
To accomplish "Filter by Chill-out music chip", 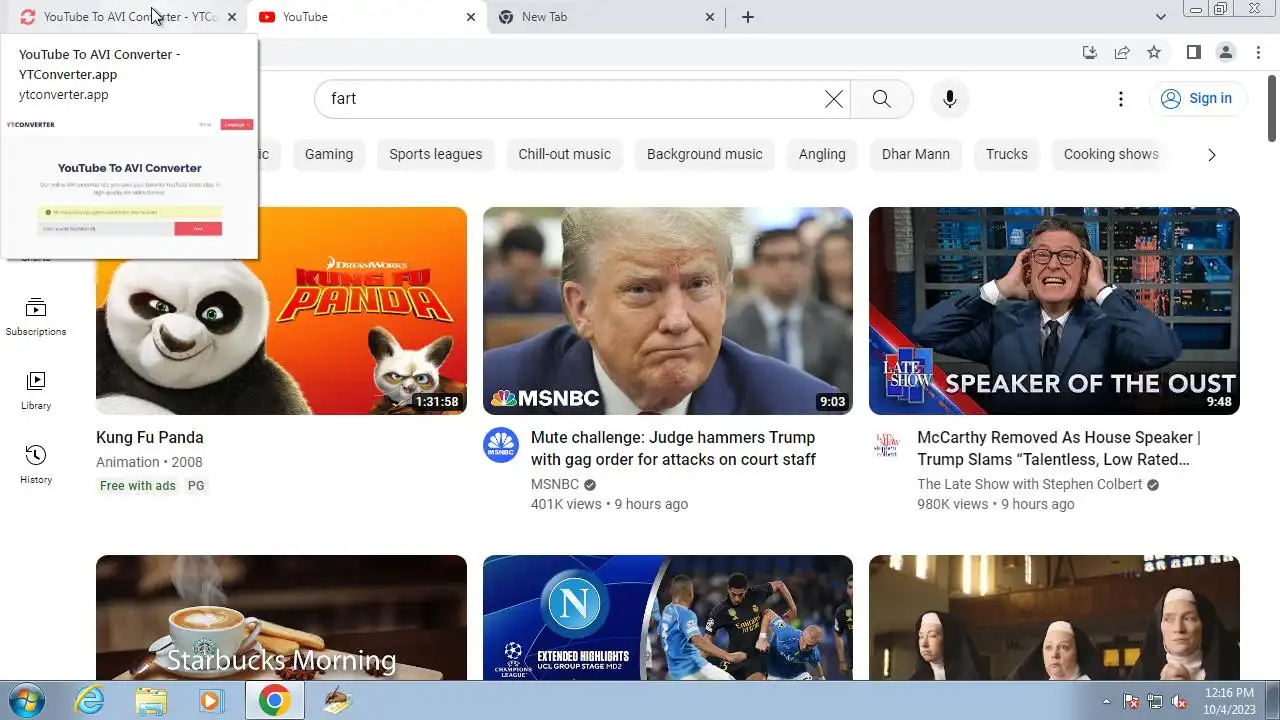I will (564, 154).
